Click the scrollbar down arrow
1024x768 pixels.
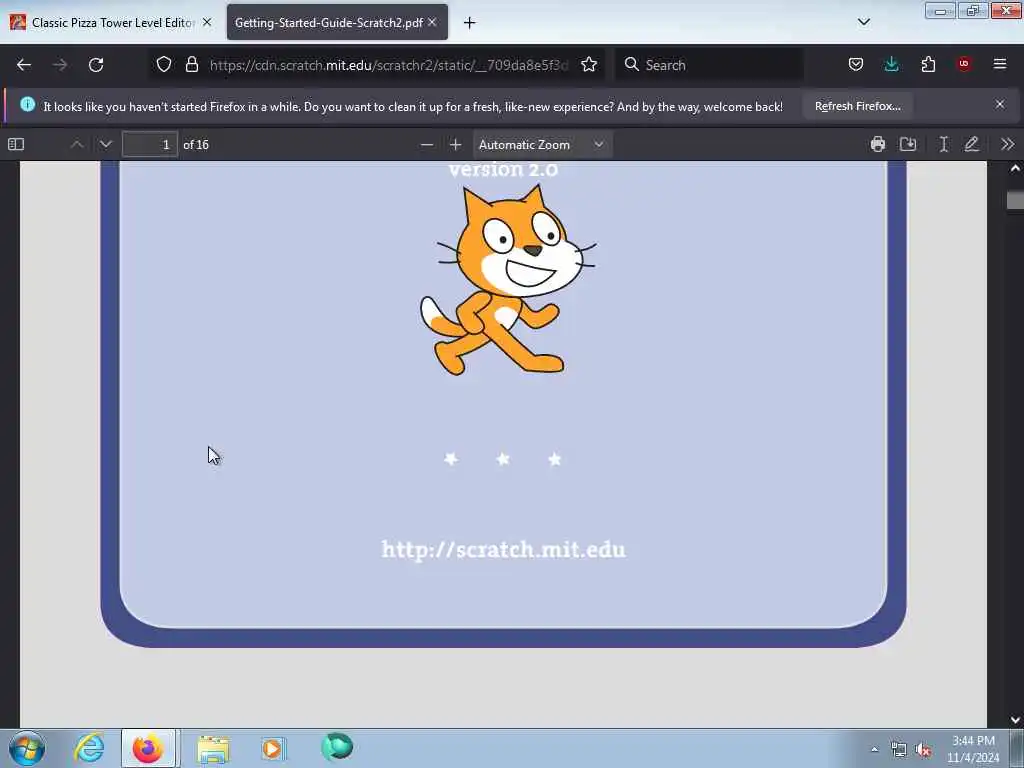[x=1015, y=720]
